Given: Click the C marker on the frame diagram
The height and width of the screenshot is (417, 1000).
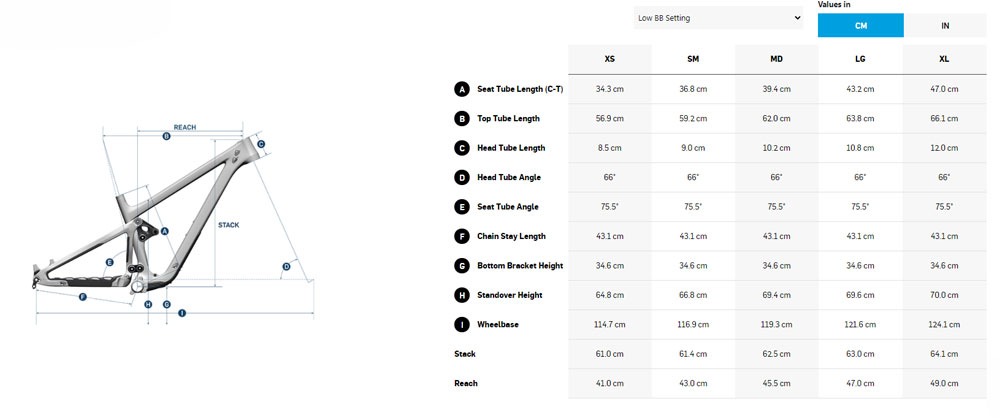Looking at the screenshot, I should pyautogui.click(x=261, y=144).
